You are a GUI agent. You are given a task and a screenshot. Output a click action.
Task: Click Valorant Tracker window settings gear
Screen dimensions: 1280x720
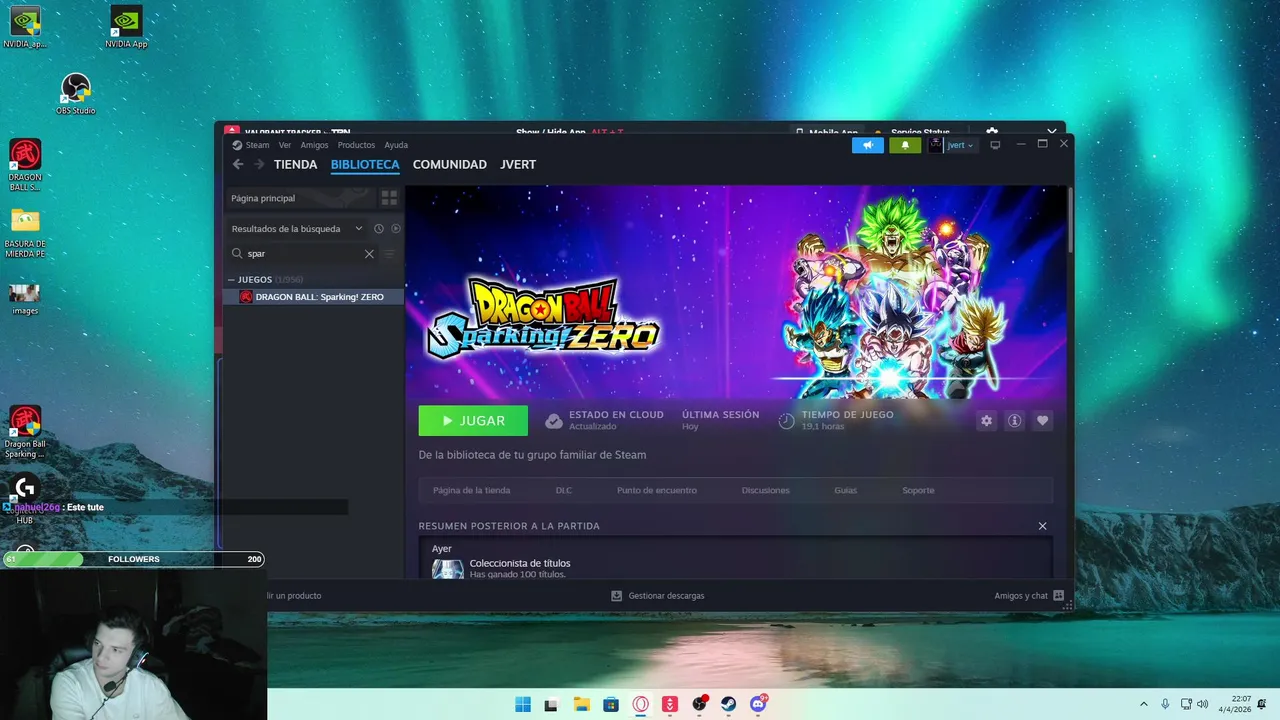pyautogui.click(x=992, y=131)
